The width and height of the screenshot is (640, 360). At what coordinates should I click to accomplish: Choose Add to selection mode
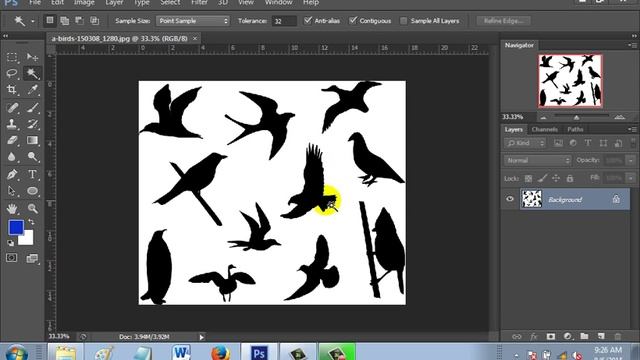pos(64,20)
